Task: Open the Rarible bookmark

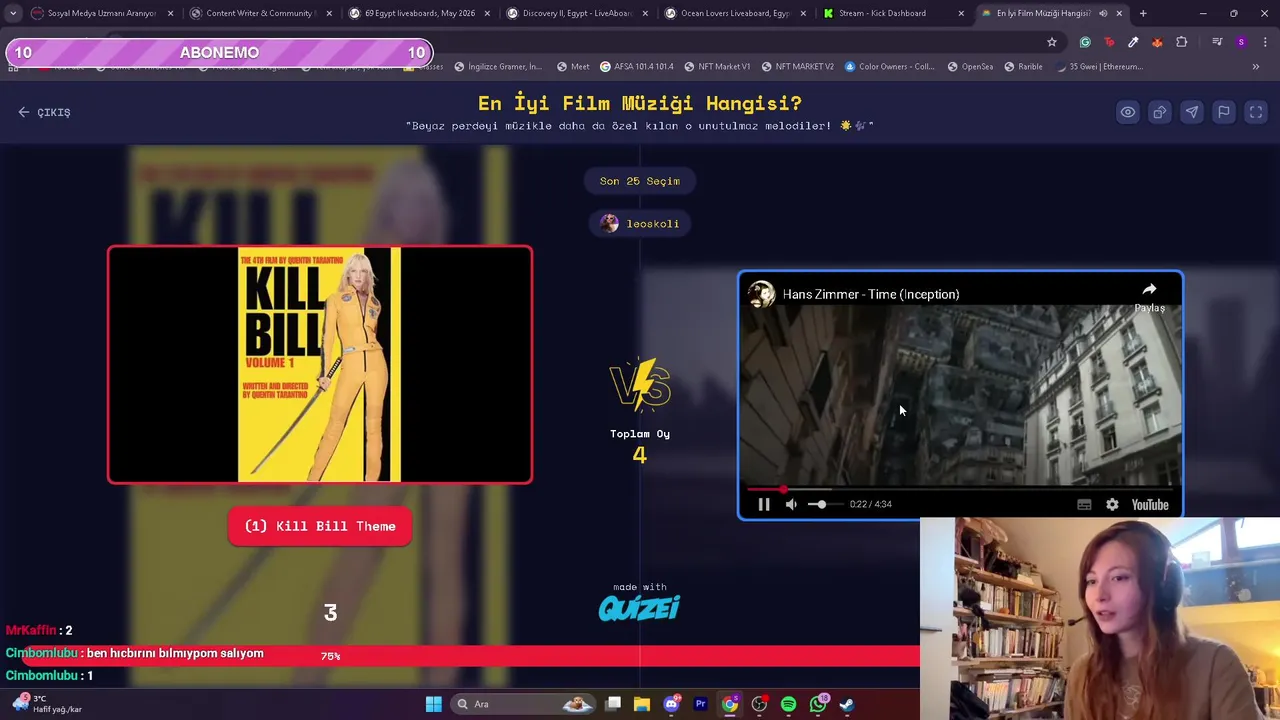Action: [x=1023, y=67]
